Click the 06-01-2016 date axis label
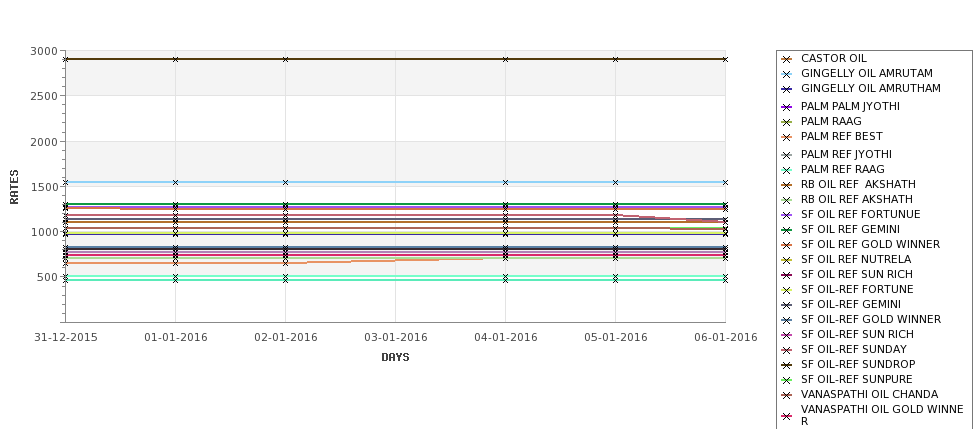This screenshot has height=429, width=975. [x=726, y=337]
